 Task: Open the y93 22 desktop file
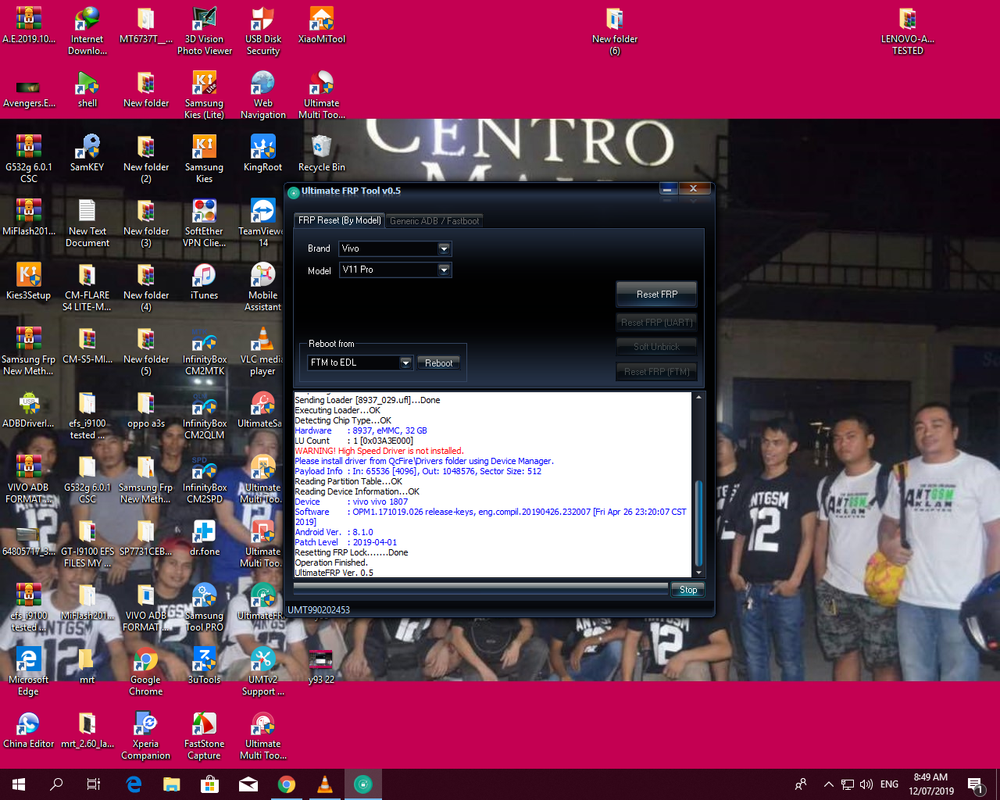tap(321, 666)
